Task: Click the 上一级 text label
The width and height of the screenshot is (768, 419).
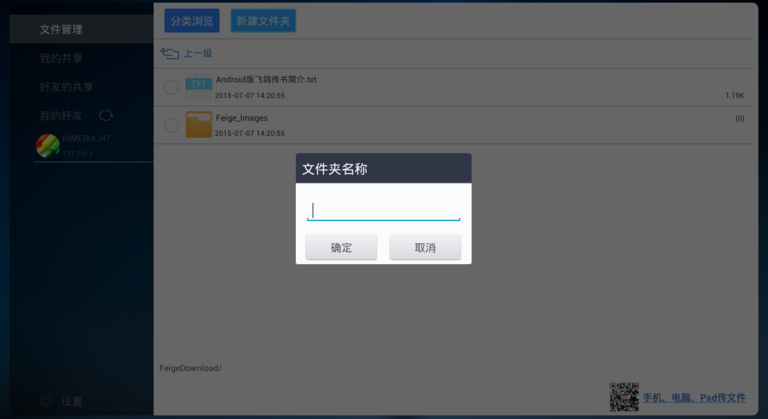Action: click(198, 53)
